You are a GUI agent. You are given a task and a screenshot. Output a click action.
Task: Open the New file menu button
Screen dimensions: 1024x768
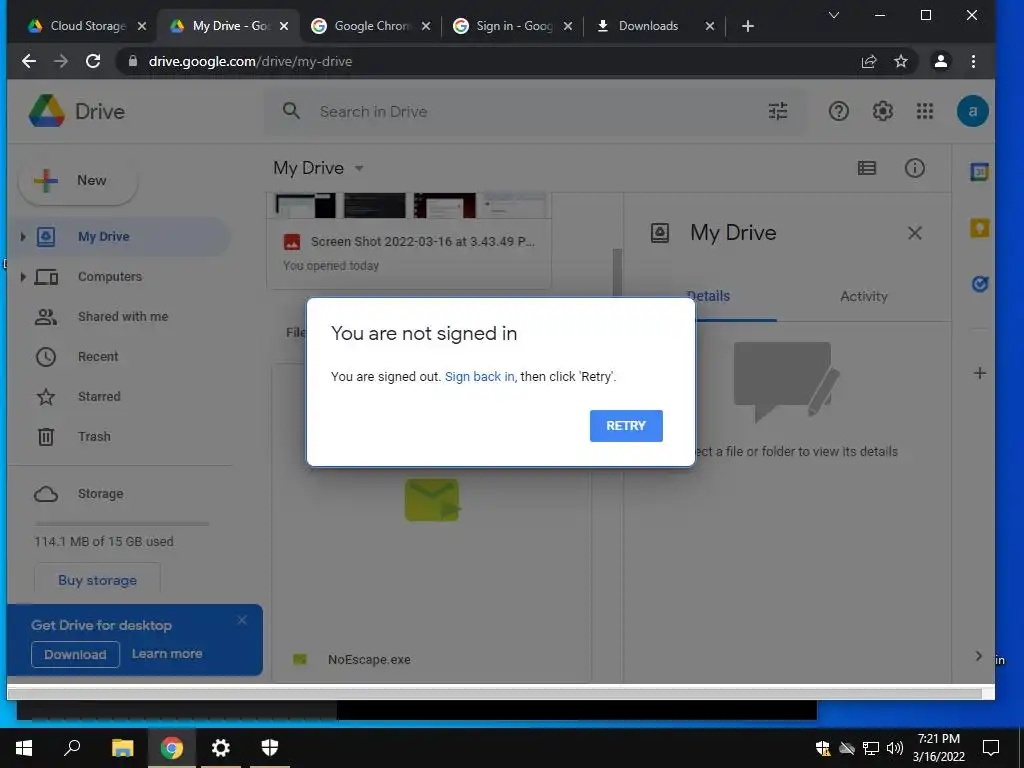tap(78, 181)
